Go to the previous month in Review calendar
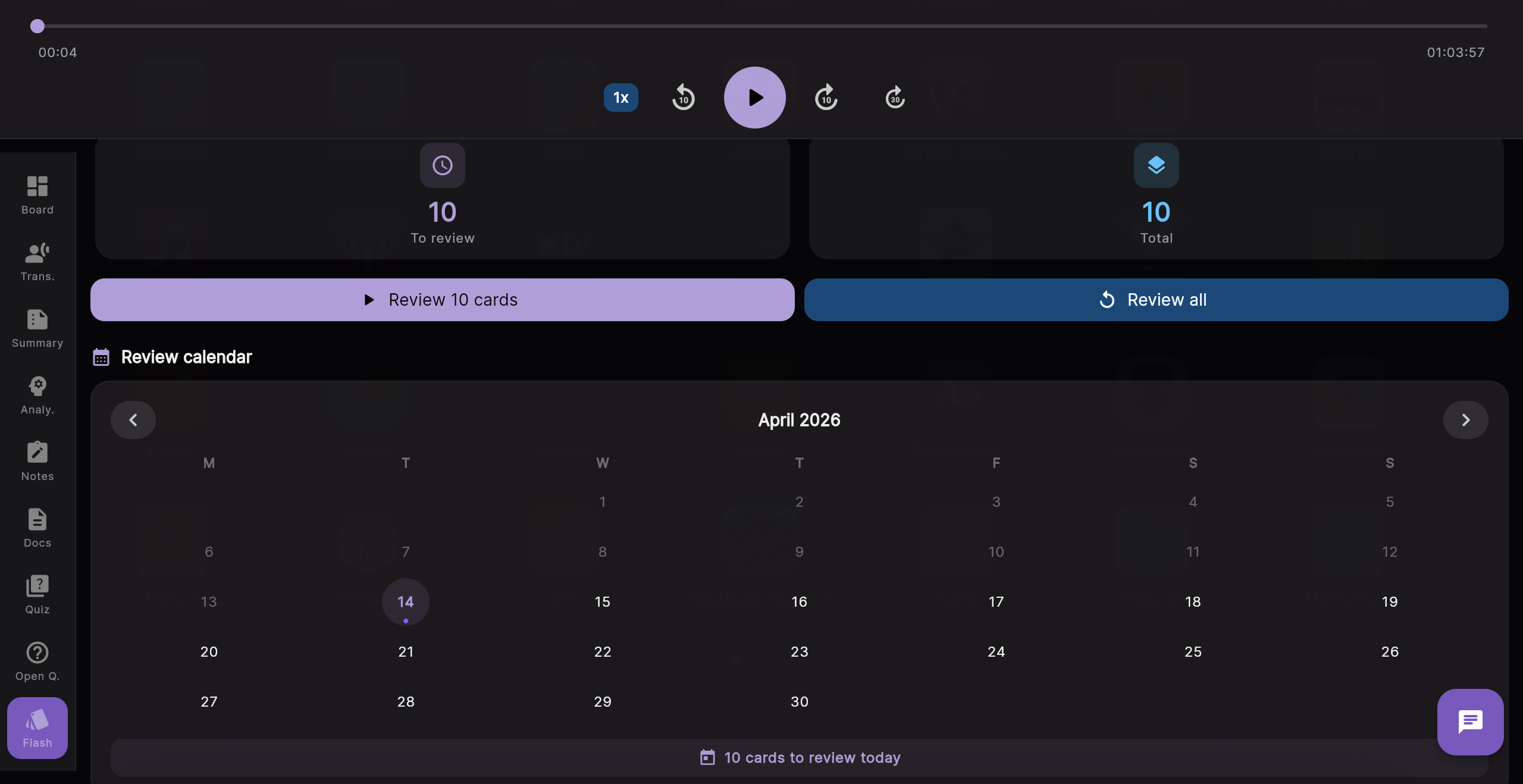Image resolution: width=1523 pixels, height=784 pixels. (133, 420)
